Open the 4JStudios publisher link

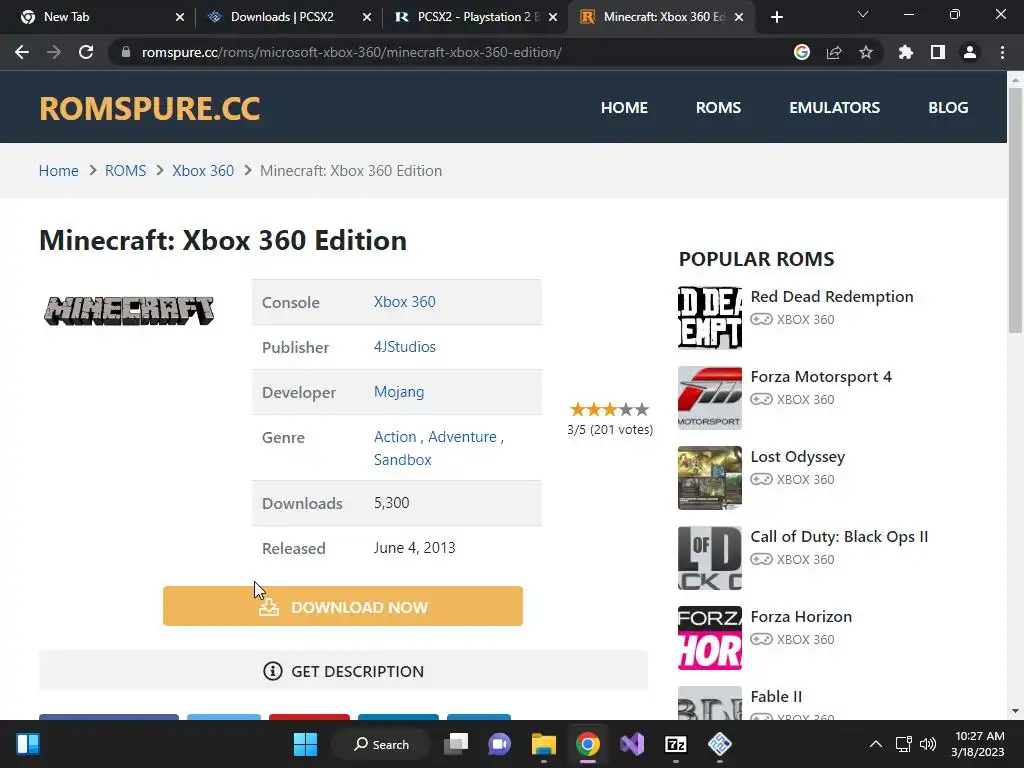click(x=404, y=347)
